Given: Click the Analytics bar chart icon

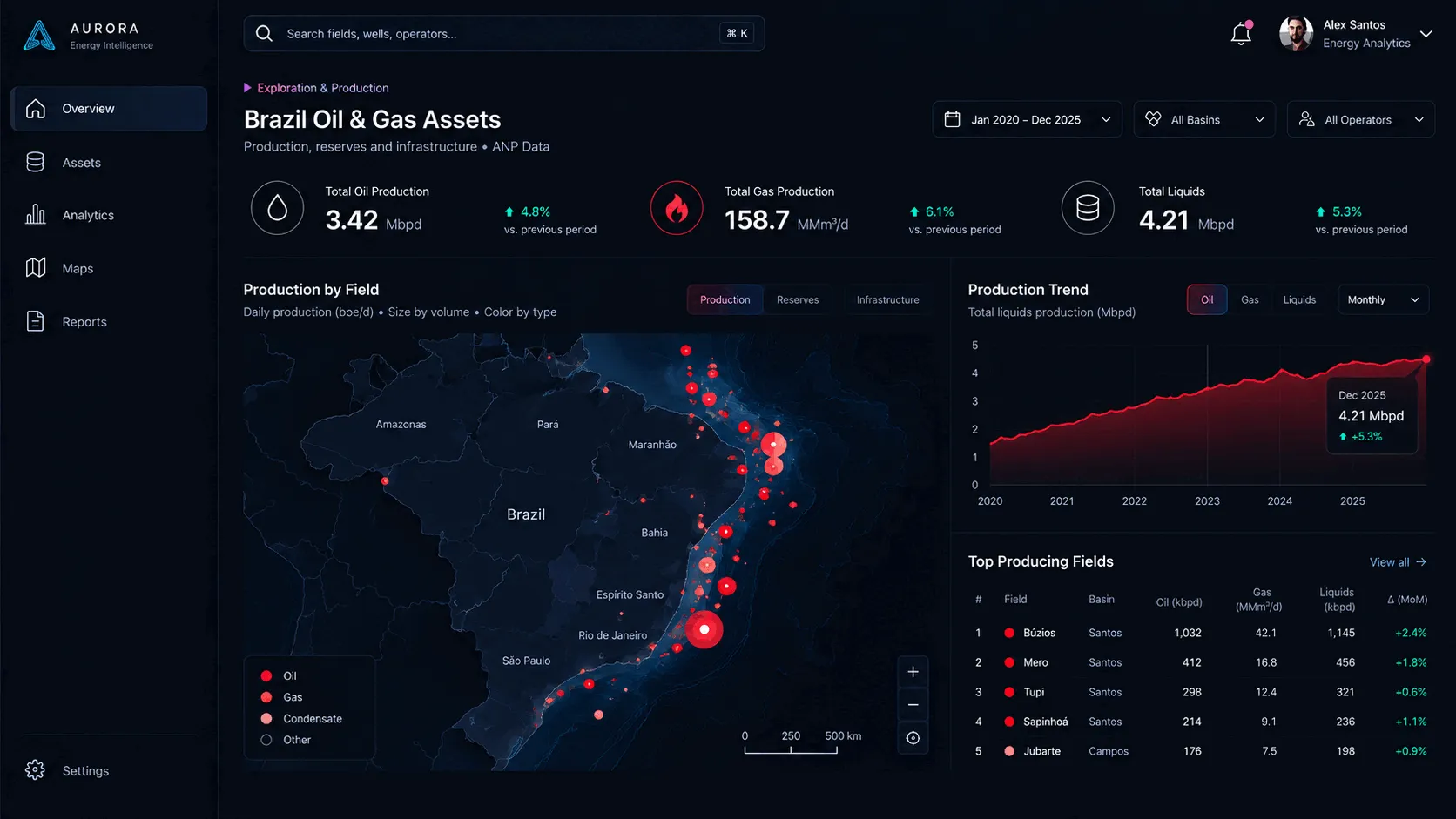Looking at the screenshot, I should [x=36, y=214].
